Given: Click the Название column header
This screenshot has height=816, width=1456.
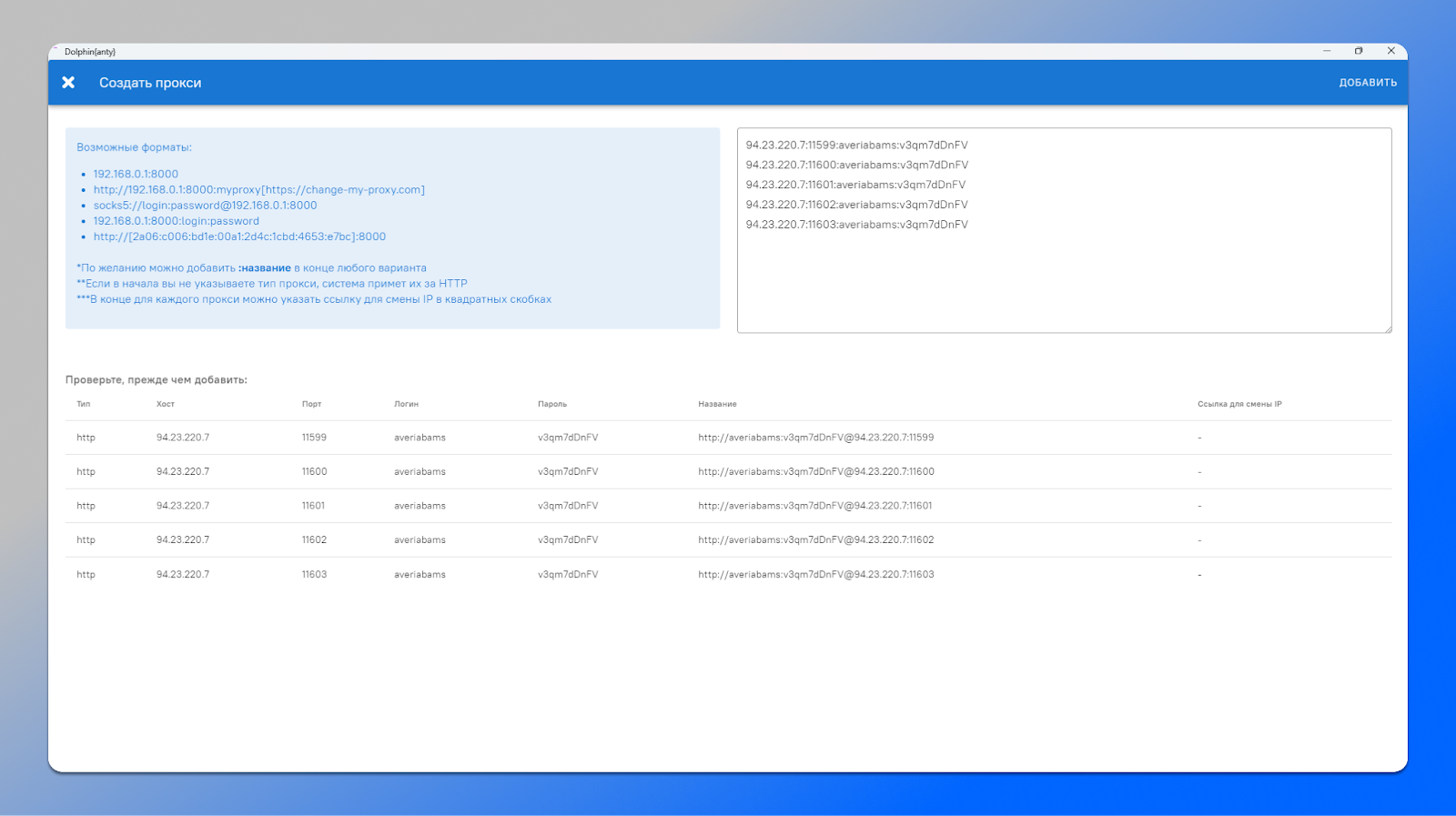Looking at the screenshot, I should [718, 404].
